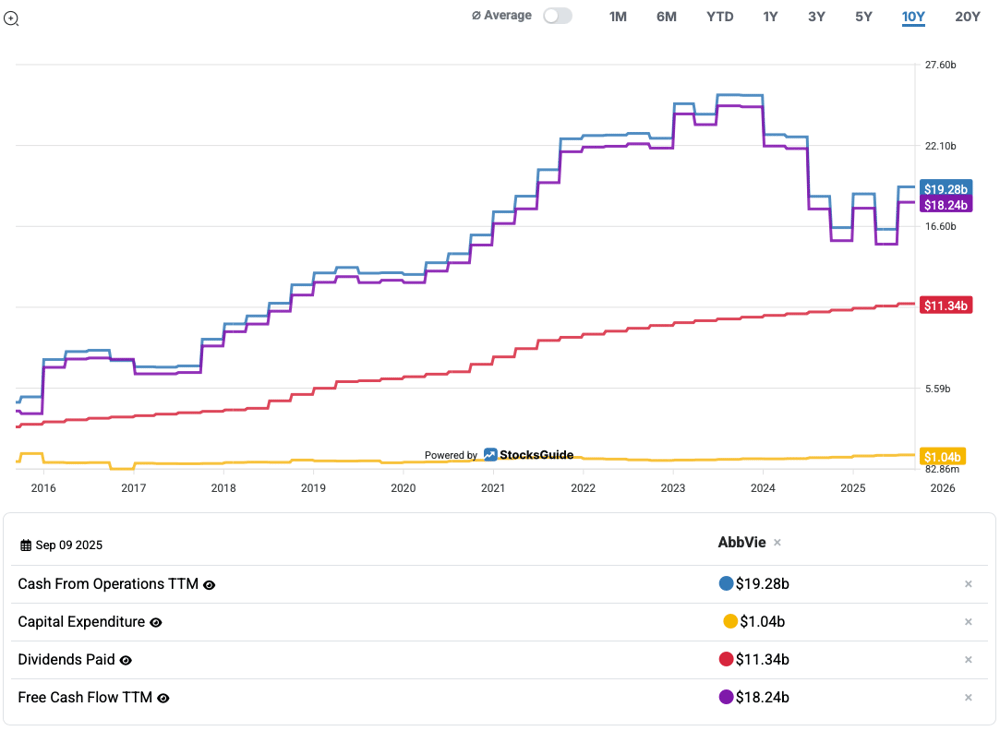Toggle visibility of Dividends Paid
The height and width of the screenshot is (731, 1000).
click(126, 660)
